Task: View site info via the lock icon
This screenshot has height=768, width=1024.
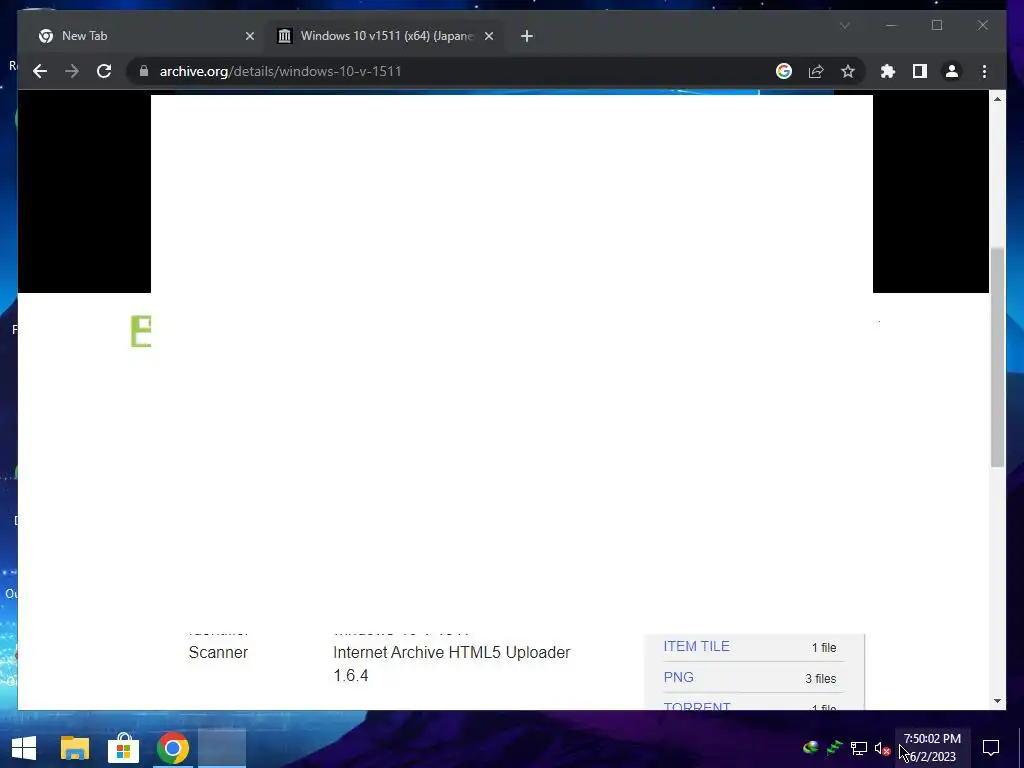Action: pyautogui.click(x=144, y=71)
